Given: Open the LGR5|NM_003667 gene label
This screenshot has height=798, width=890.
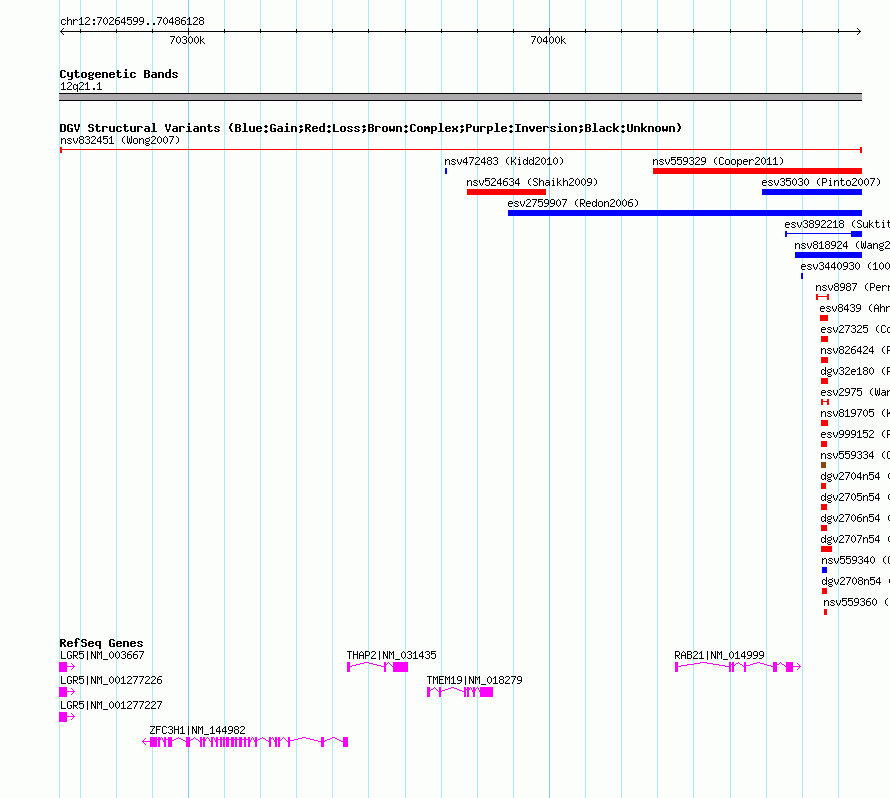Looking at the screenshot, I should point(102,655).
